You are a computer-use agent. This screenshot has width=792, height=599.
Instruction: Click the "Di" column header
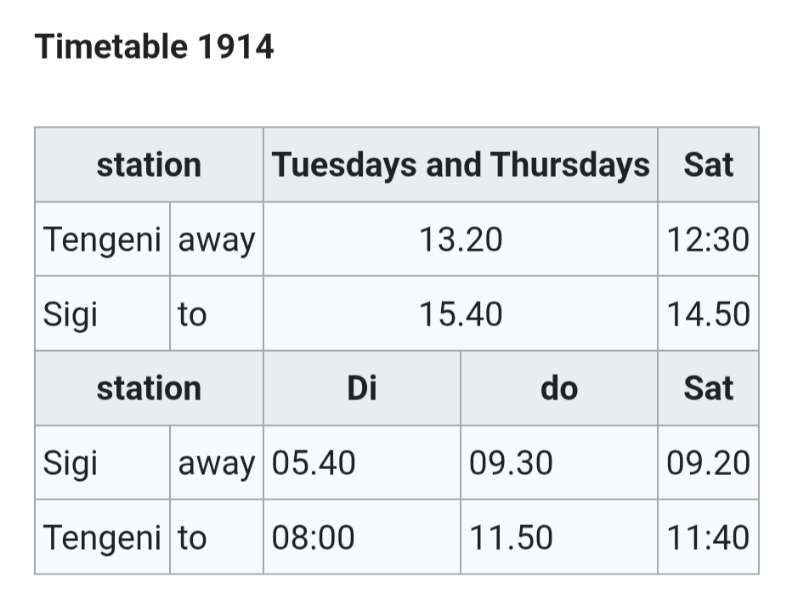tap(361, 388)
